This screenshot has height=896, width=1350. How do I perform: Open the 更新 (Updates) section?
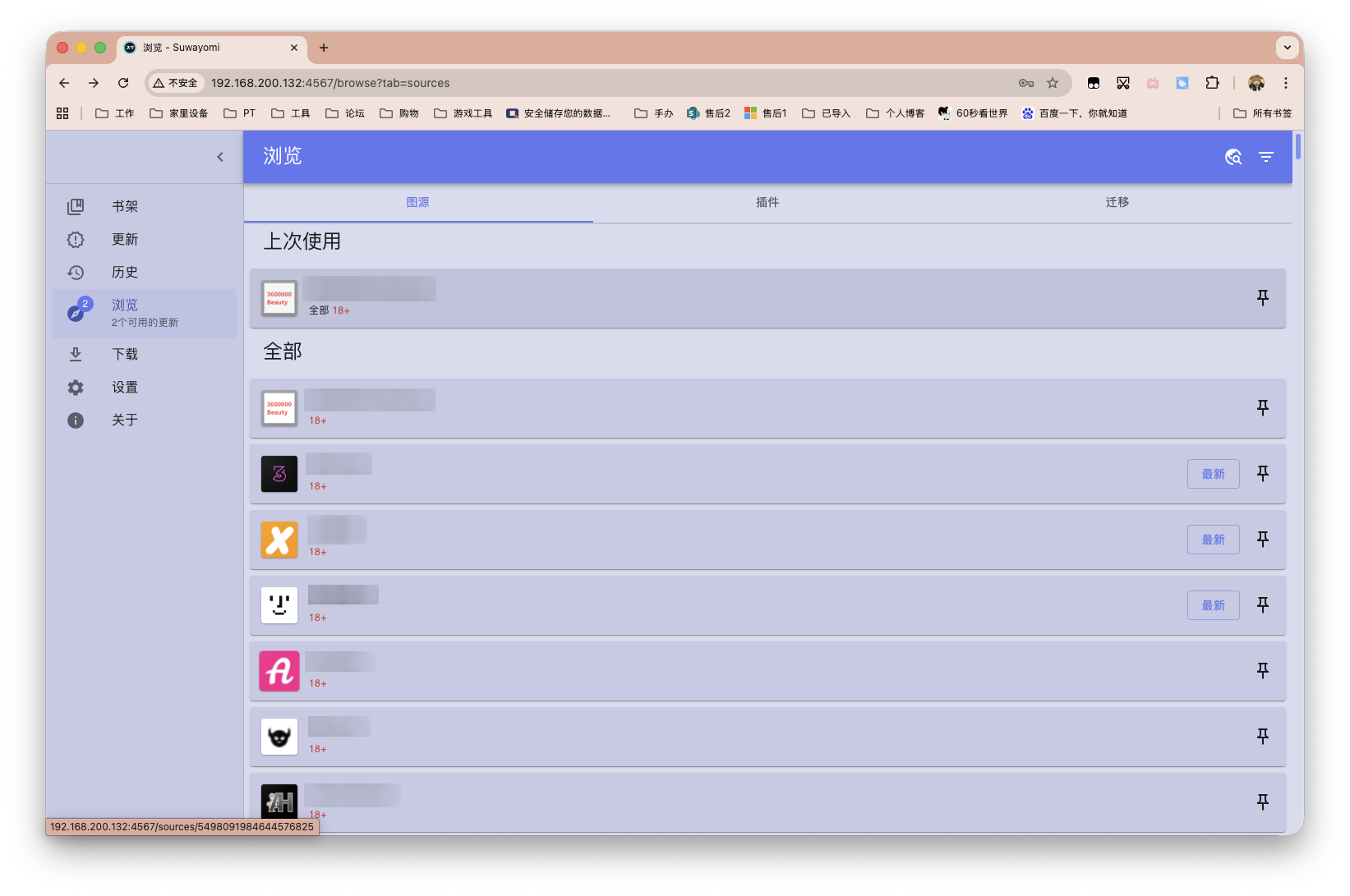124,239
